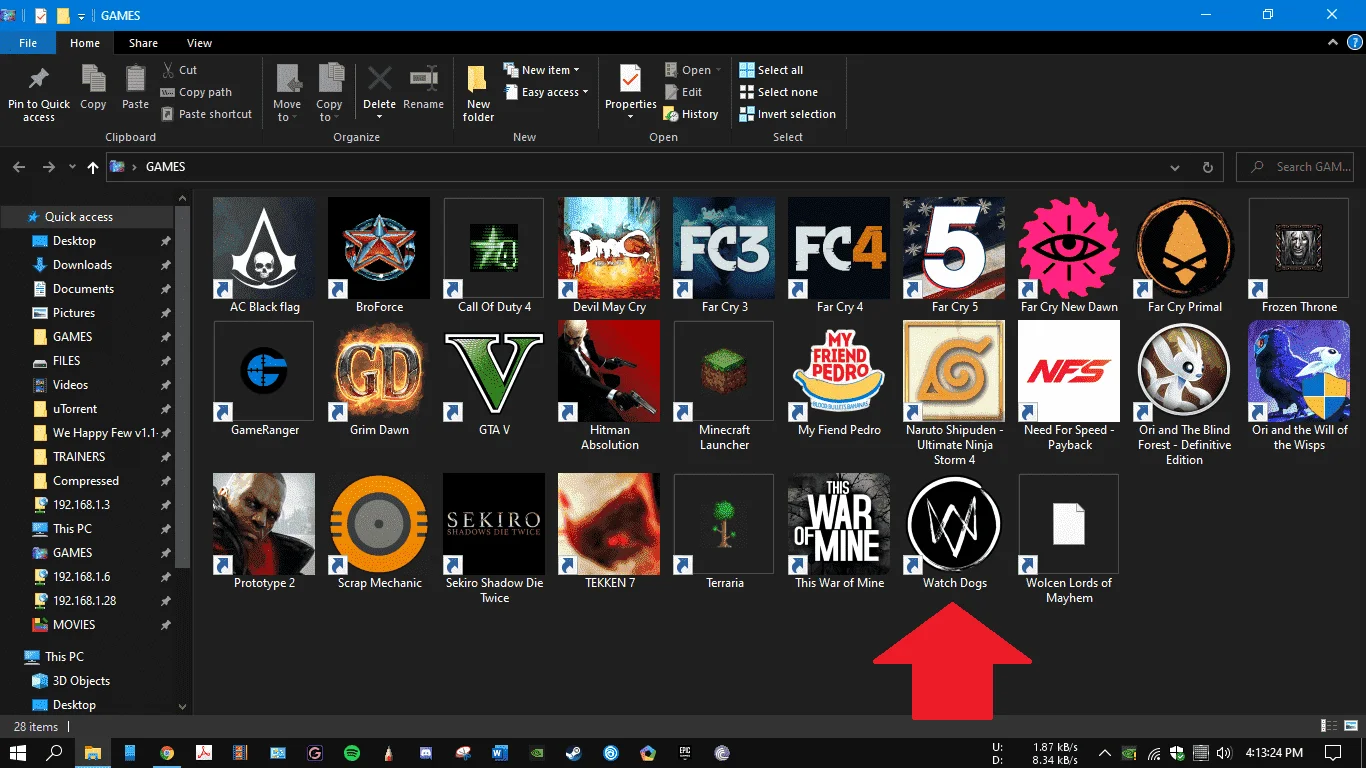Click Paste shortcut in Clipboard group
This screenshot has height=768, width=1366.
pyautogui.click(x=206, y=114)
